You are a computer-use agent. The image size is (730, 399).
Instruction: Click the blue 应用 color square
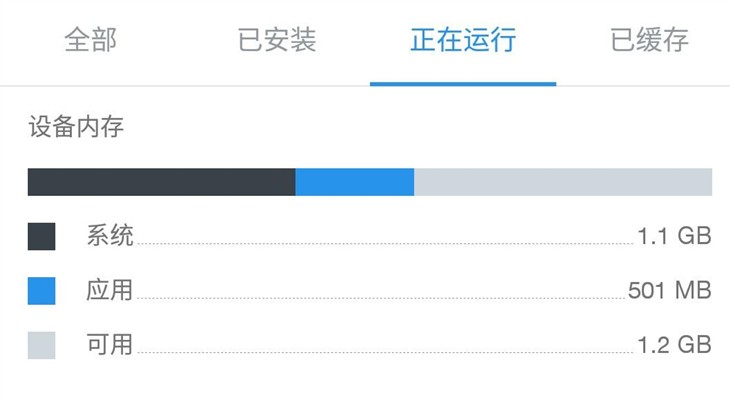pyautogui.click(x=41, y=291)
